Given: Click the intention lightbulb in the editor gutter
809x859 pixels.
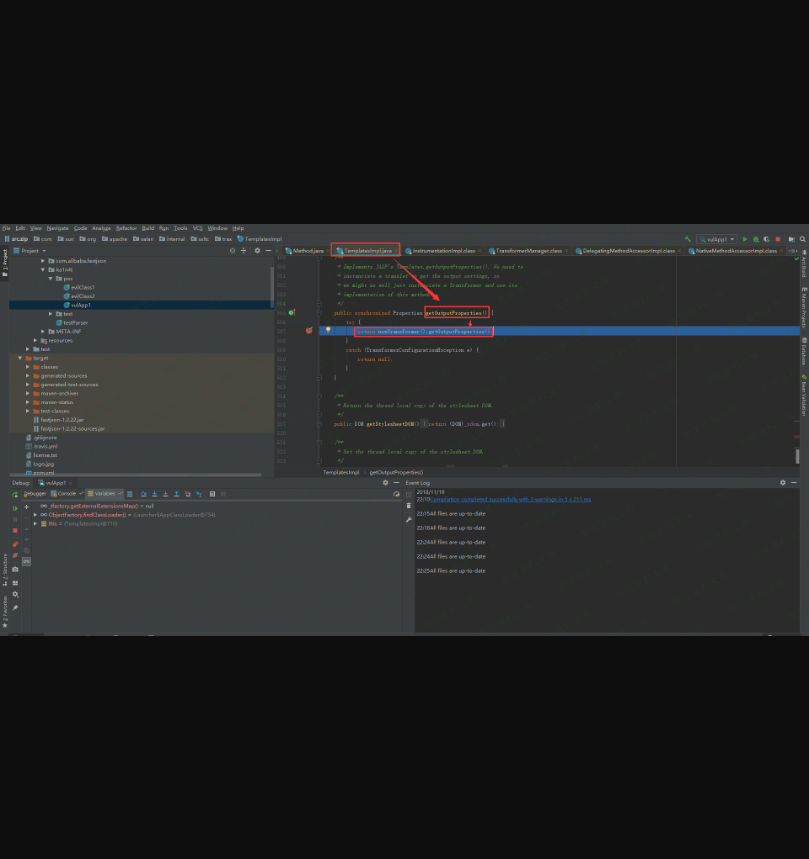Looking at the screenshot, I should pos(328,330).
